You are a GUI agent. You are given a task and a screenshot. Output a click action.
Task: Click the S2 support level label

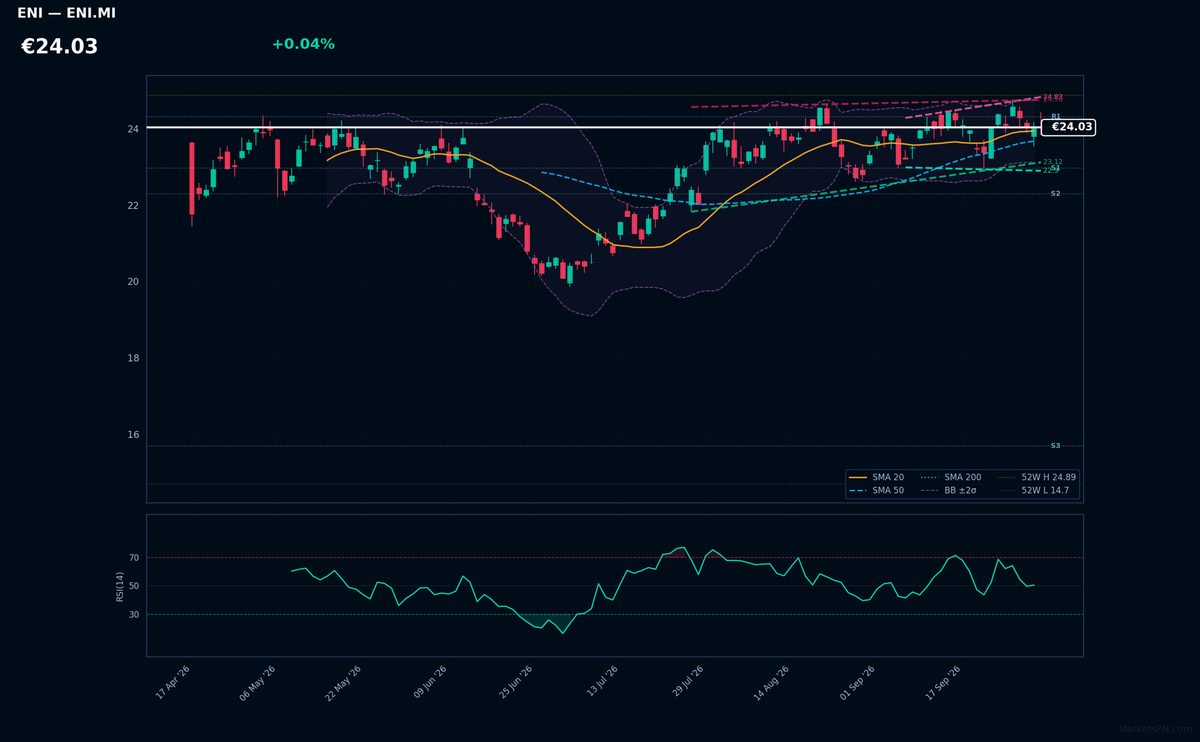(1055, 194)
